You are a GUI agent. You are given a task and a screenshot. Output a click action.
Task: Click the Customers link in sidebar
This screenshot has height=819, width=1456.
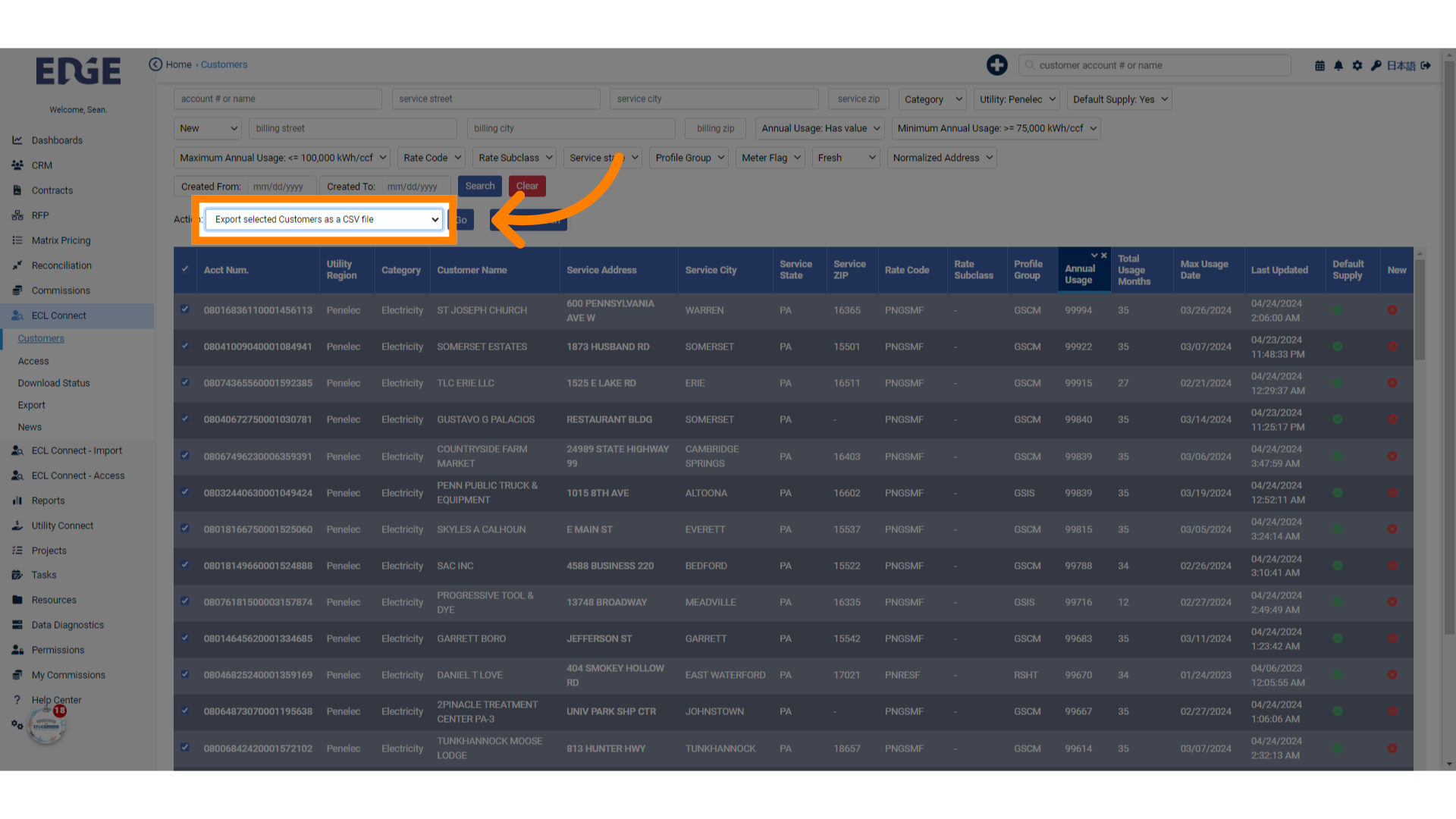pos(41,338)
